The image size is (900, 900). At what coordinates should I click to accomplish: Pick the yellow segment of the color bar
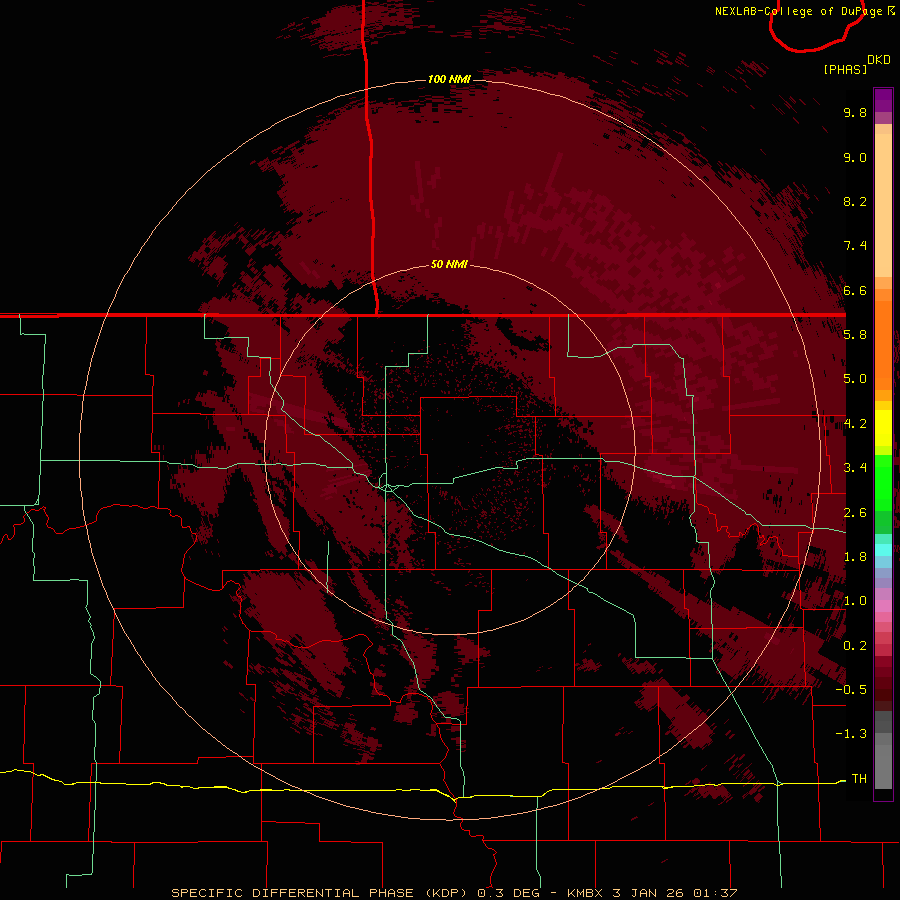883,428
